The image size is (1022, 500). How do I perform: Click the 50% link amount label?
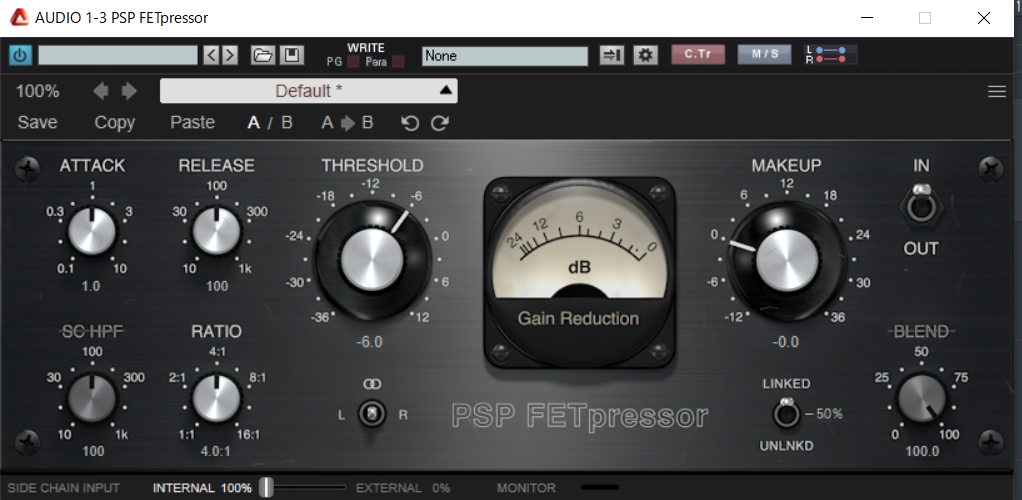830,413
